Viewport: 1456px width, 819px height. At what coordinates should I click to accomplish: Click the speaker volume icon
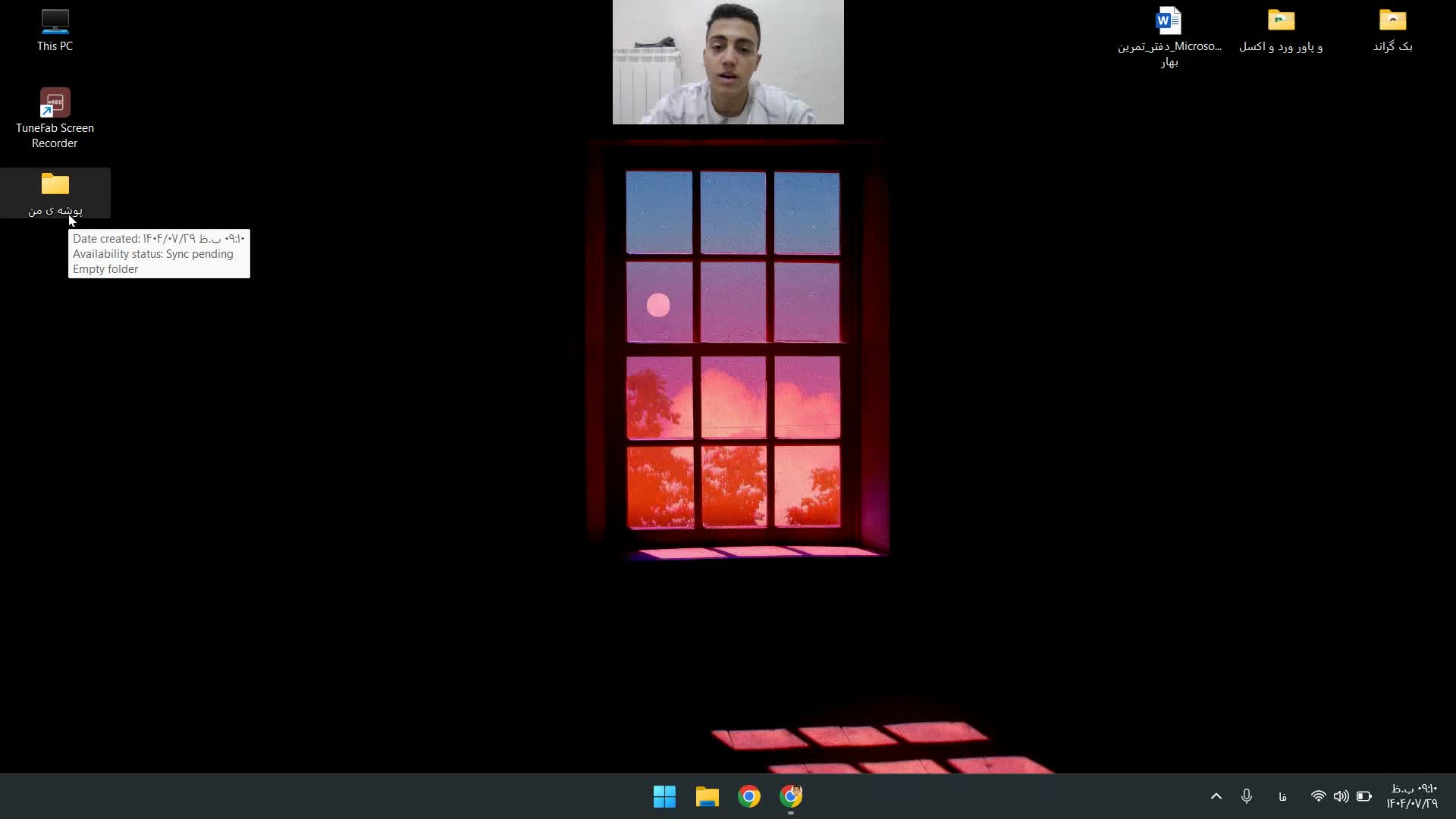coord(1341,796)
